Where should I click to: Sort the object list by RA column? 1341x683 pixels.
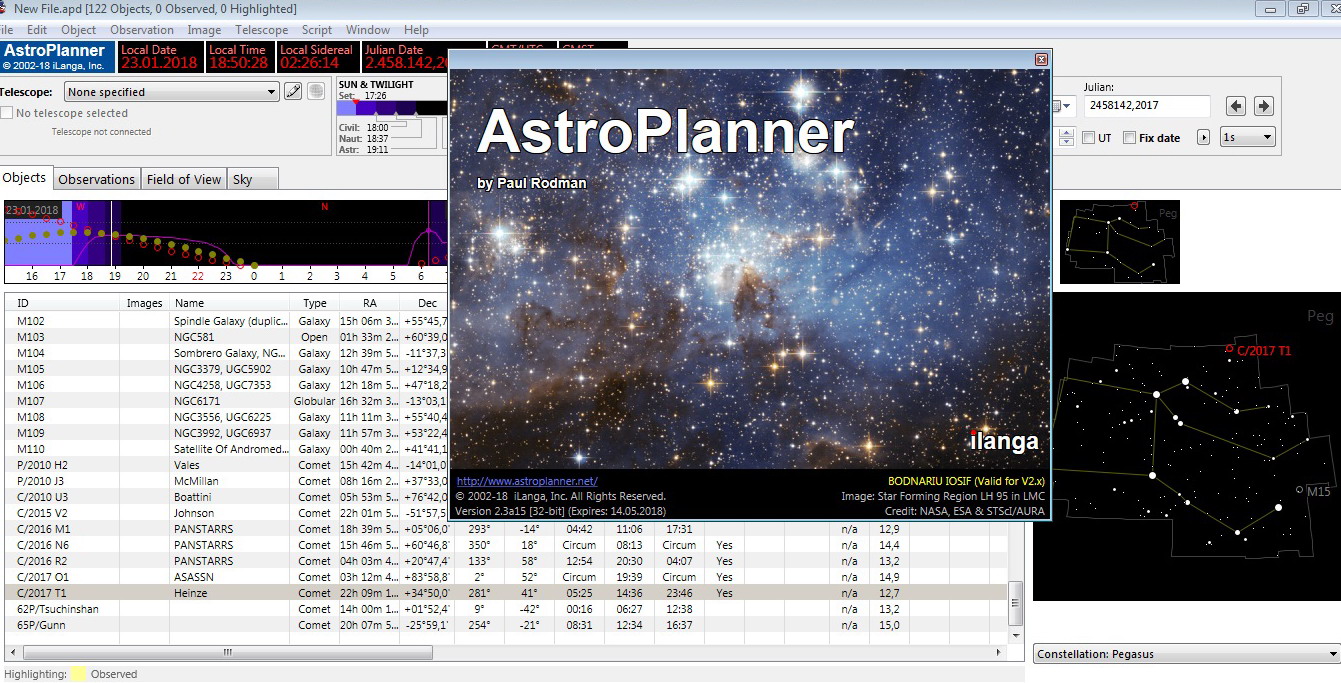(x=370, y=303)
